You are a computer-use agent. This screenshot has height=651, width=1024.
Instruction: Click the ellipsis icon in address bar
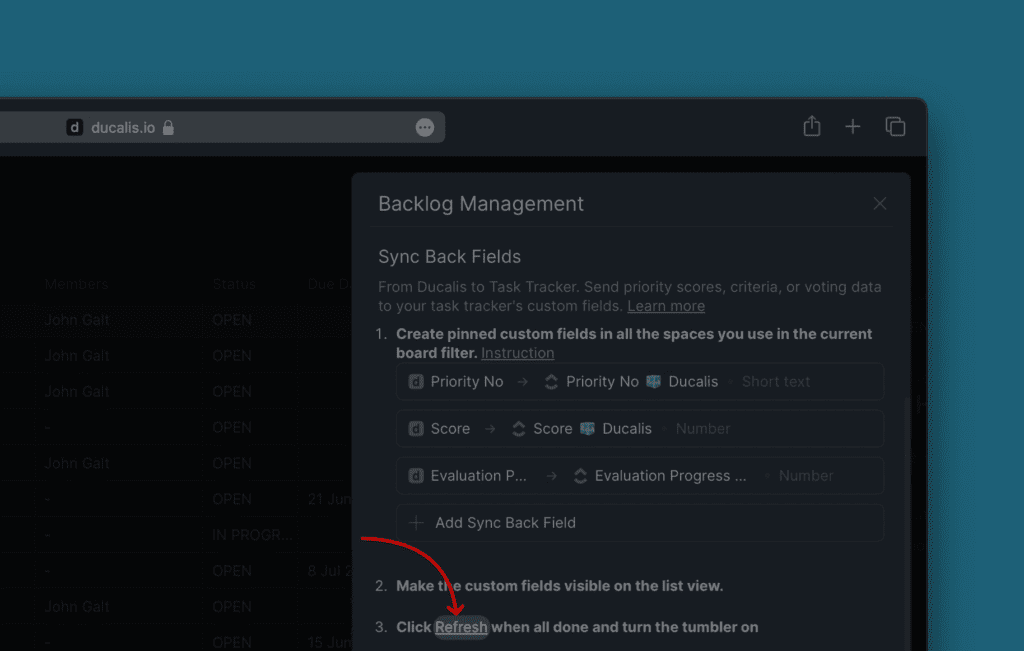click(425, 128)
